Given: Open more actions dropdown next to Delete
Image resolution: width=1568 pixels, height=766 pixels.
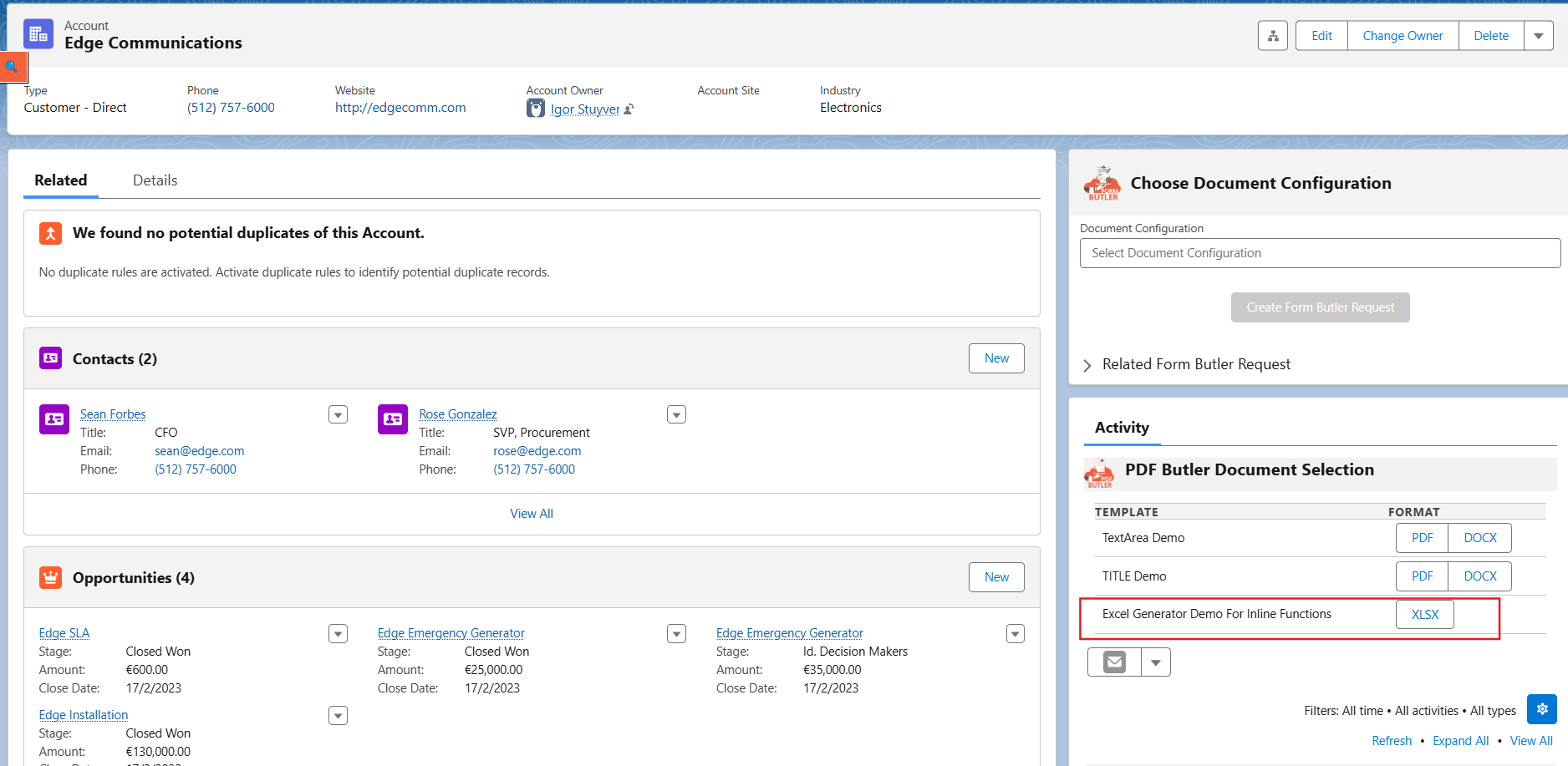Looking at the screenshot, I should pos(1539,36).
